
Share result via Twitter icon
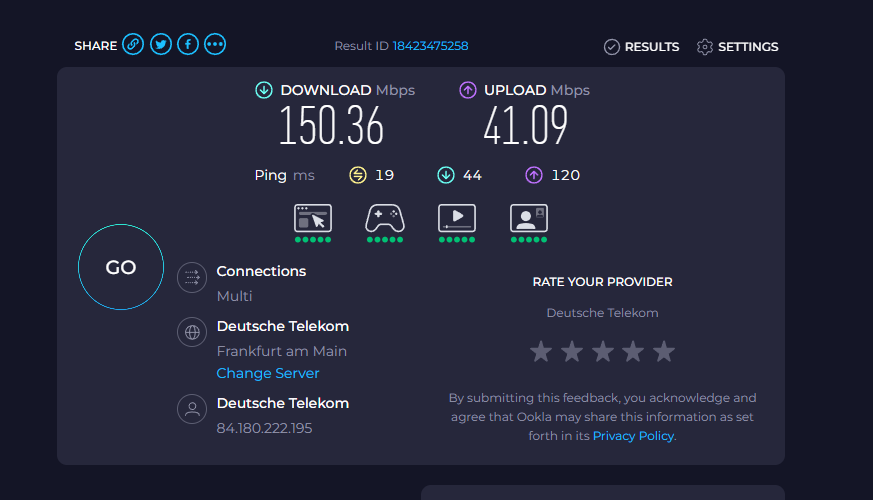point(161,44)
